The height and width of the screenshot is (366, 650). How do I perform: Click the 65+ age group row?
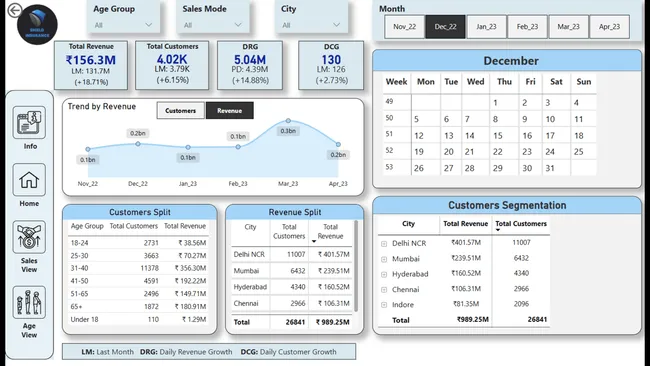click(138, 307)
